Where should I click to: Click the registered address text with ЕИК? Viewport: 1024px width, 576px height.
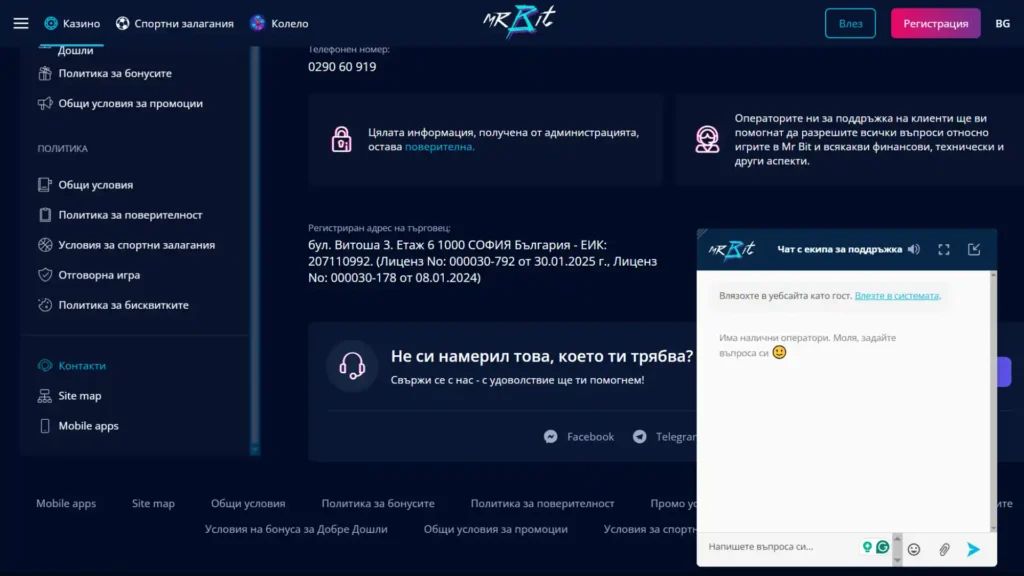coord(483,261)
